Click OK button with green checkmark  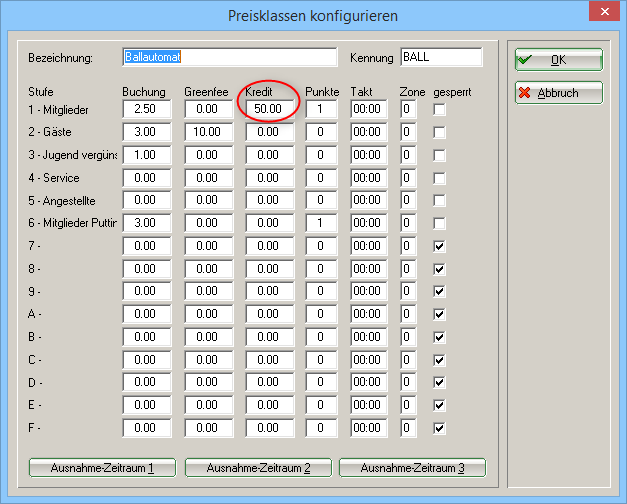tap(558, 60)
